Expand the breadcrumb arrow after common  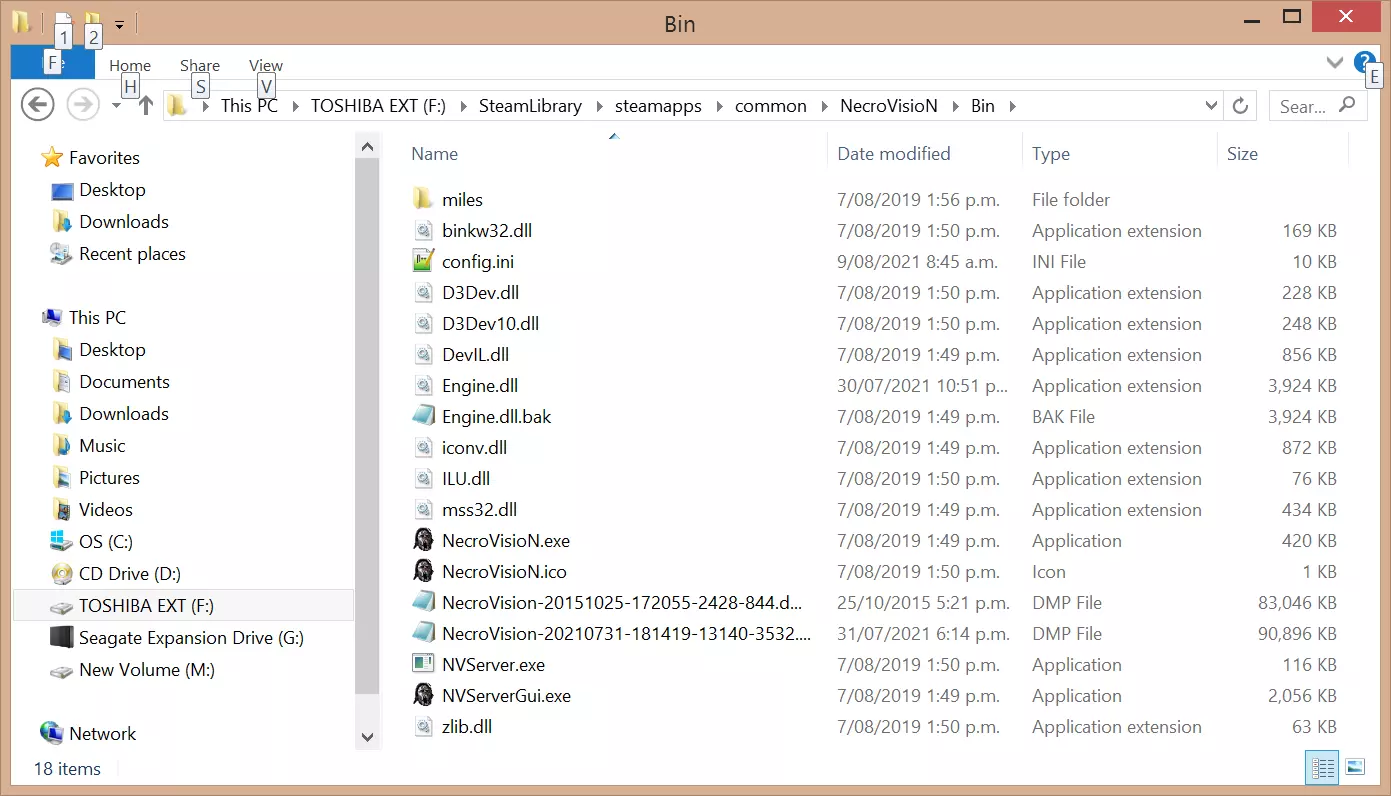tap(826, 106)
